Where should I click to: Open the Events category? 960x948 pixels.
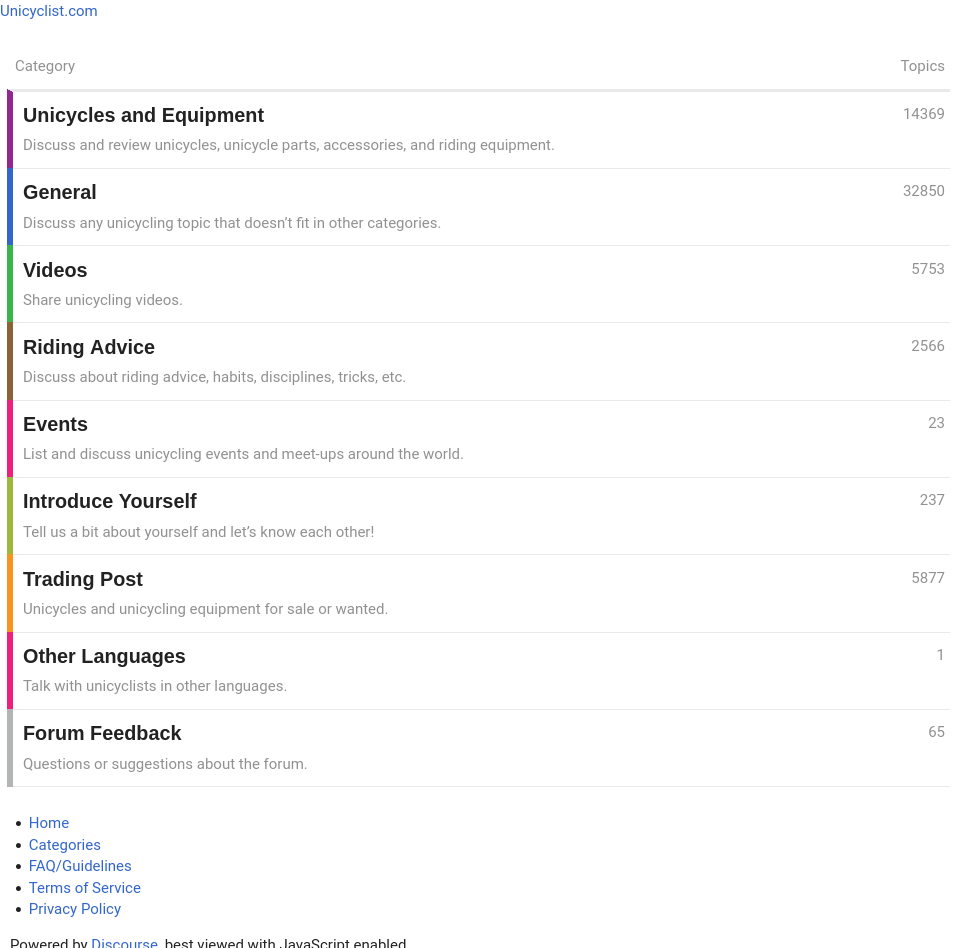pos(55,424)
